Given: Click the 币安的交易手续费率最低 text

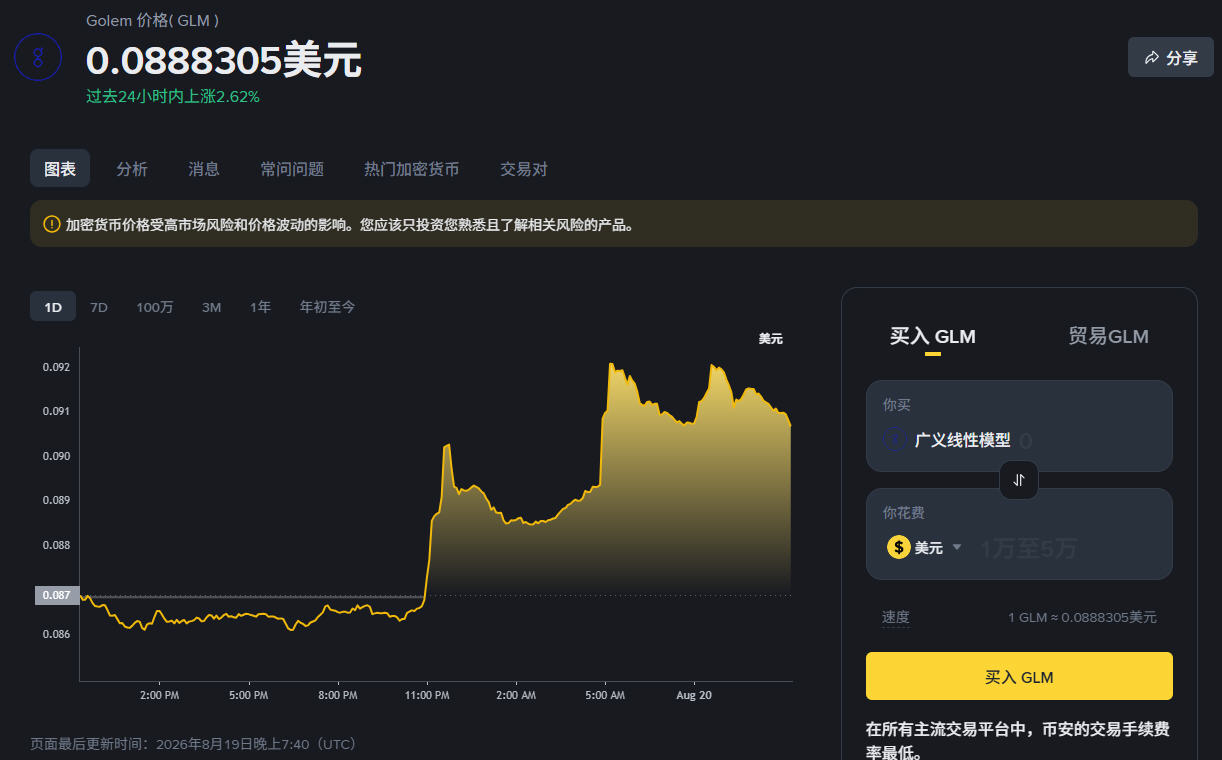Looking at the screenshot, I should [1017, 740].
